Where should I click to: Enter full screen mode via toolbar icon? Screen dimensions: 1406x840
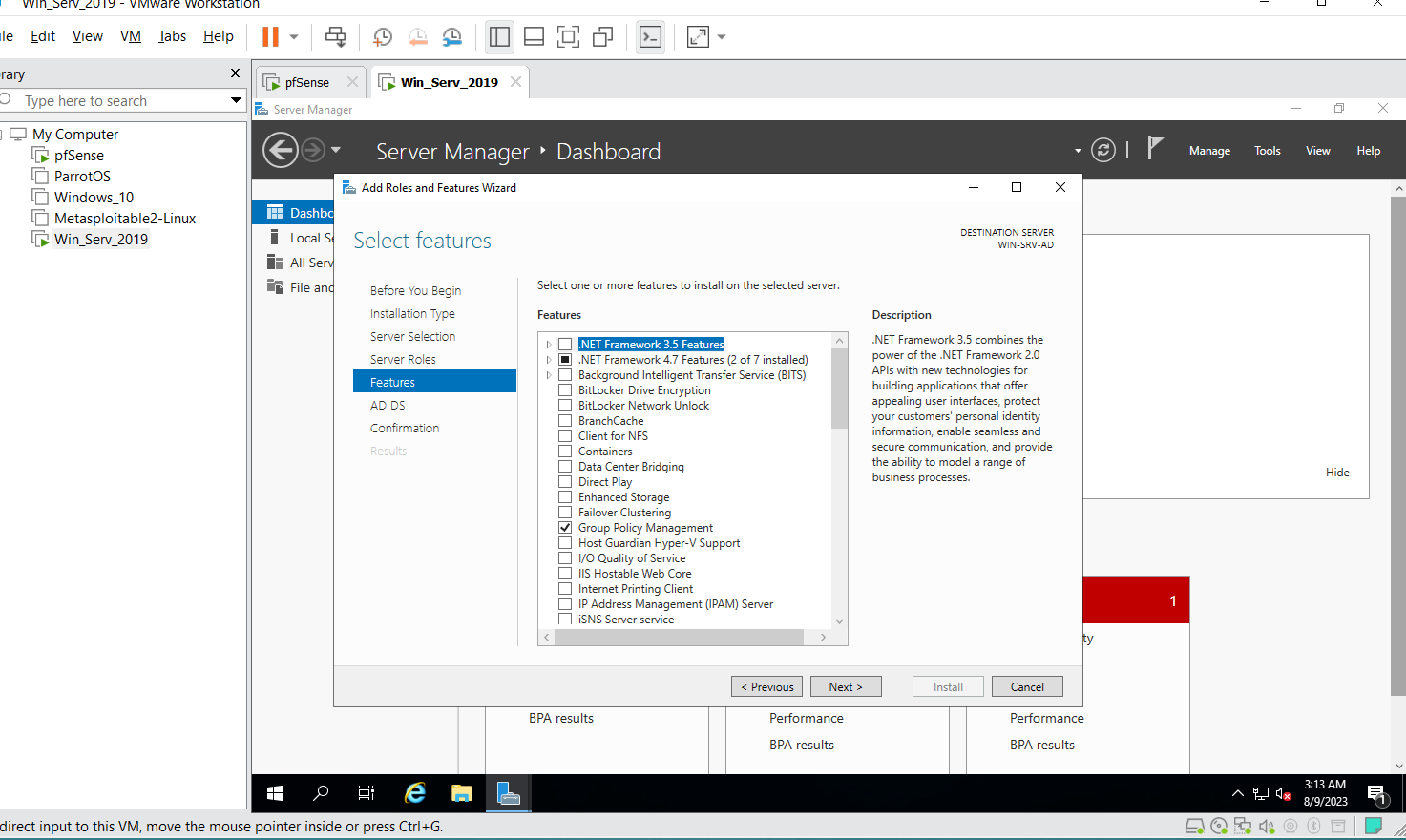(569, 37)
